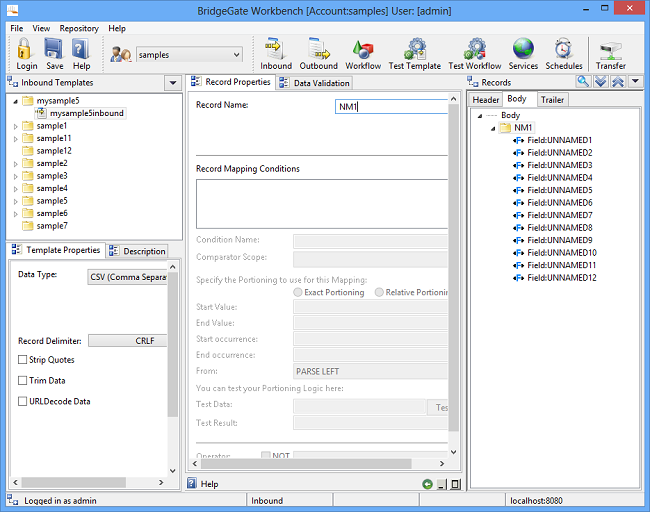Open the File menu
The width and height of the screenshot is (650, 512).
(17, 28)
